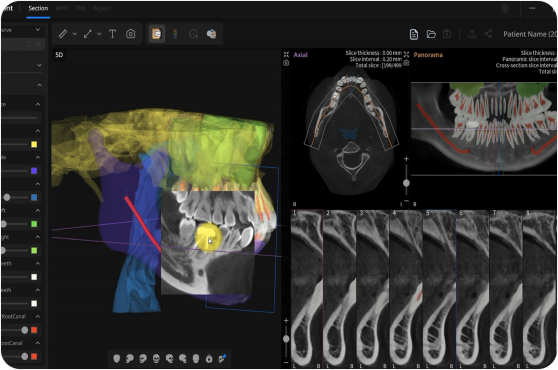Open a file with the folder icon
558x370 pixels.
[x=431, y=34]
